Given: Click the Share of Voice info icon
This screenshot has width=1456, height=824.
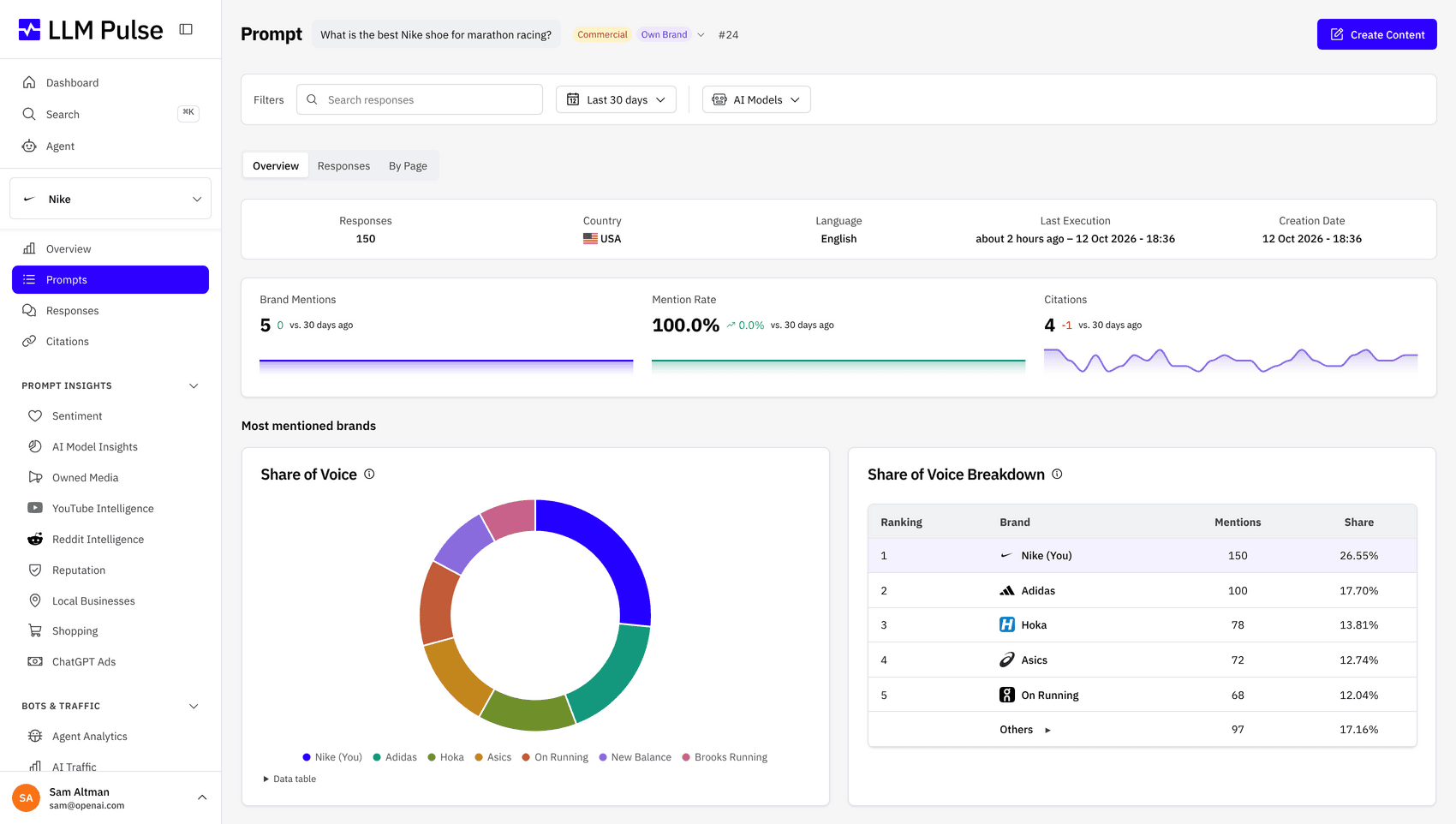Looking at the screenshot, I should (369, 474).
